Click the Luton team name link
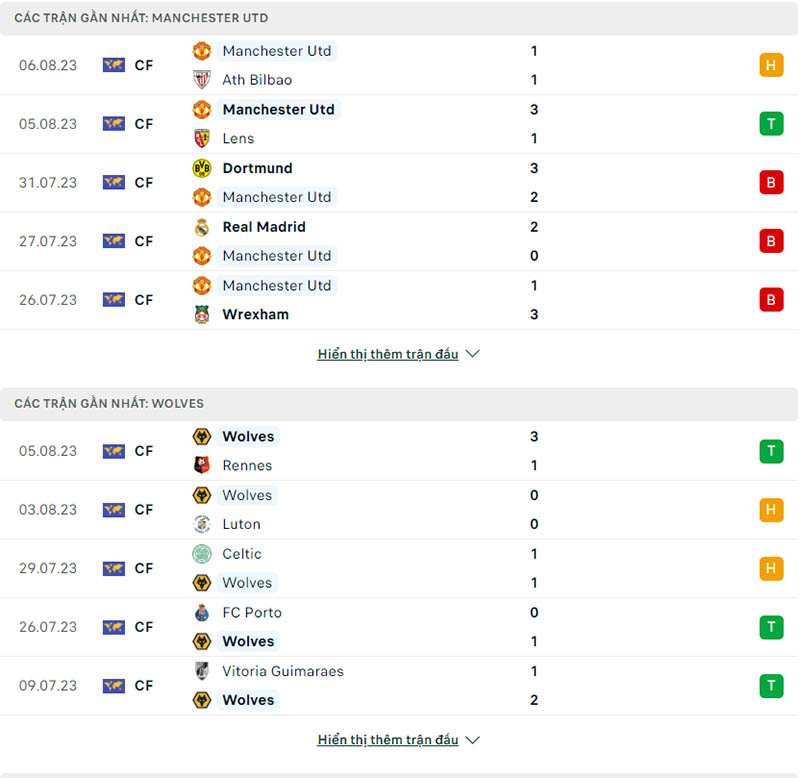Viewport: 800px width, 778px height. pyautogui.click(x=240, y=524)
